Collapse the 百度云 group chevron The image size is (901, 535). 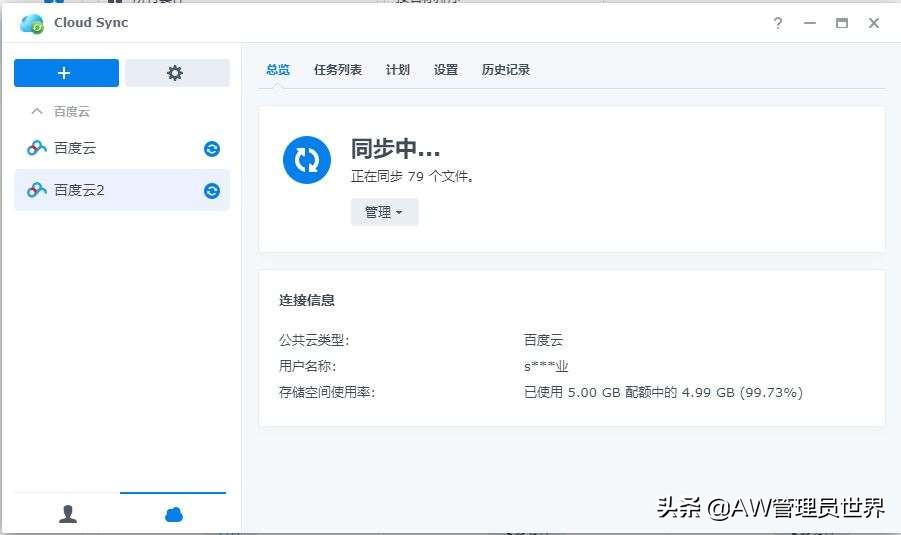(37, 111)
